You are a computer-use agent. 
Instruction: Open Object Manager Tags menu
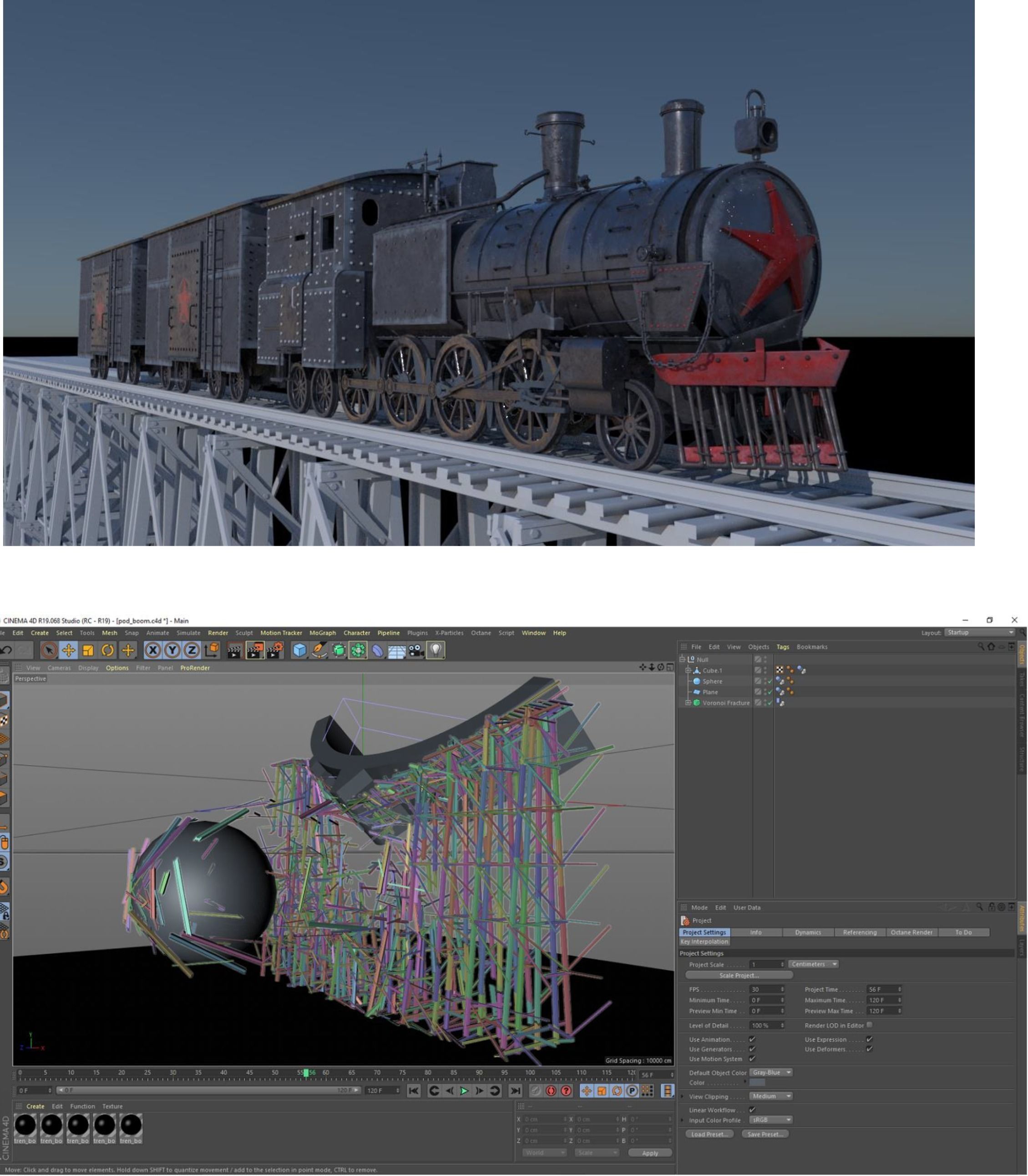coord(782,647)
